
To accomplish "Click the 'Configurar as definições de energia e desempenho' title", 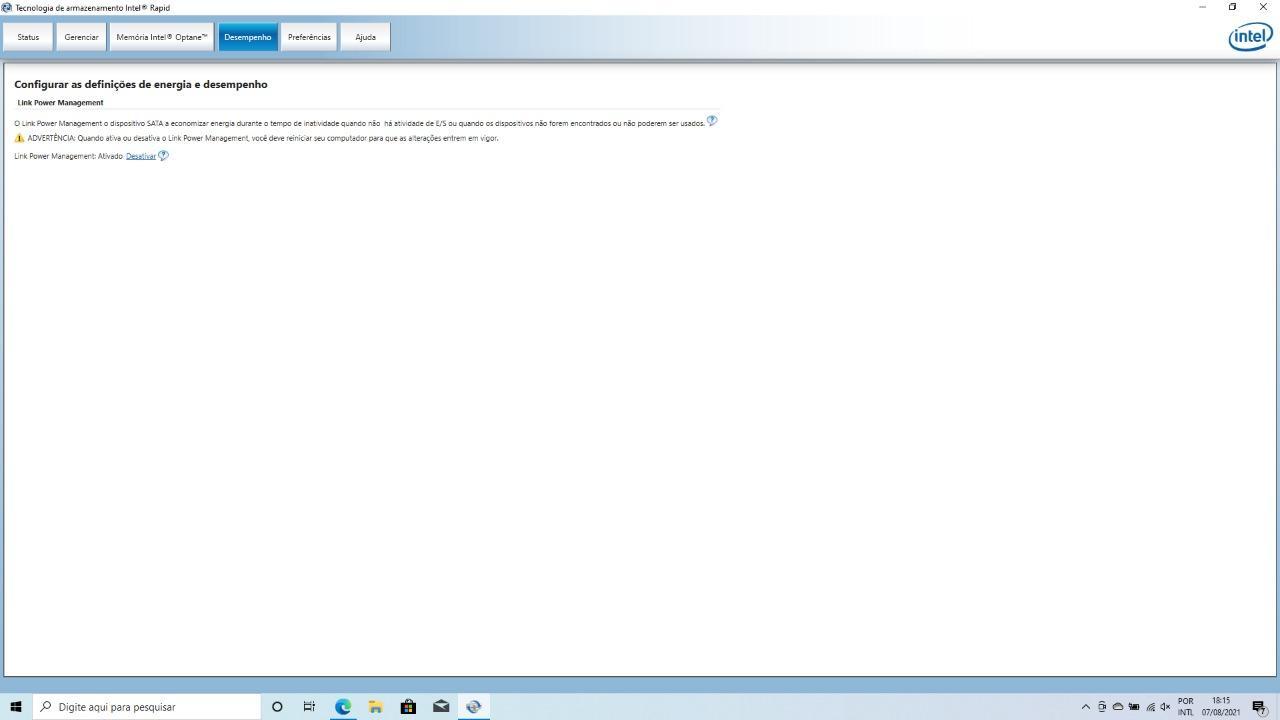I will point(141,85).
